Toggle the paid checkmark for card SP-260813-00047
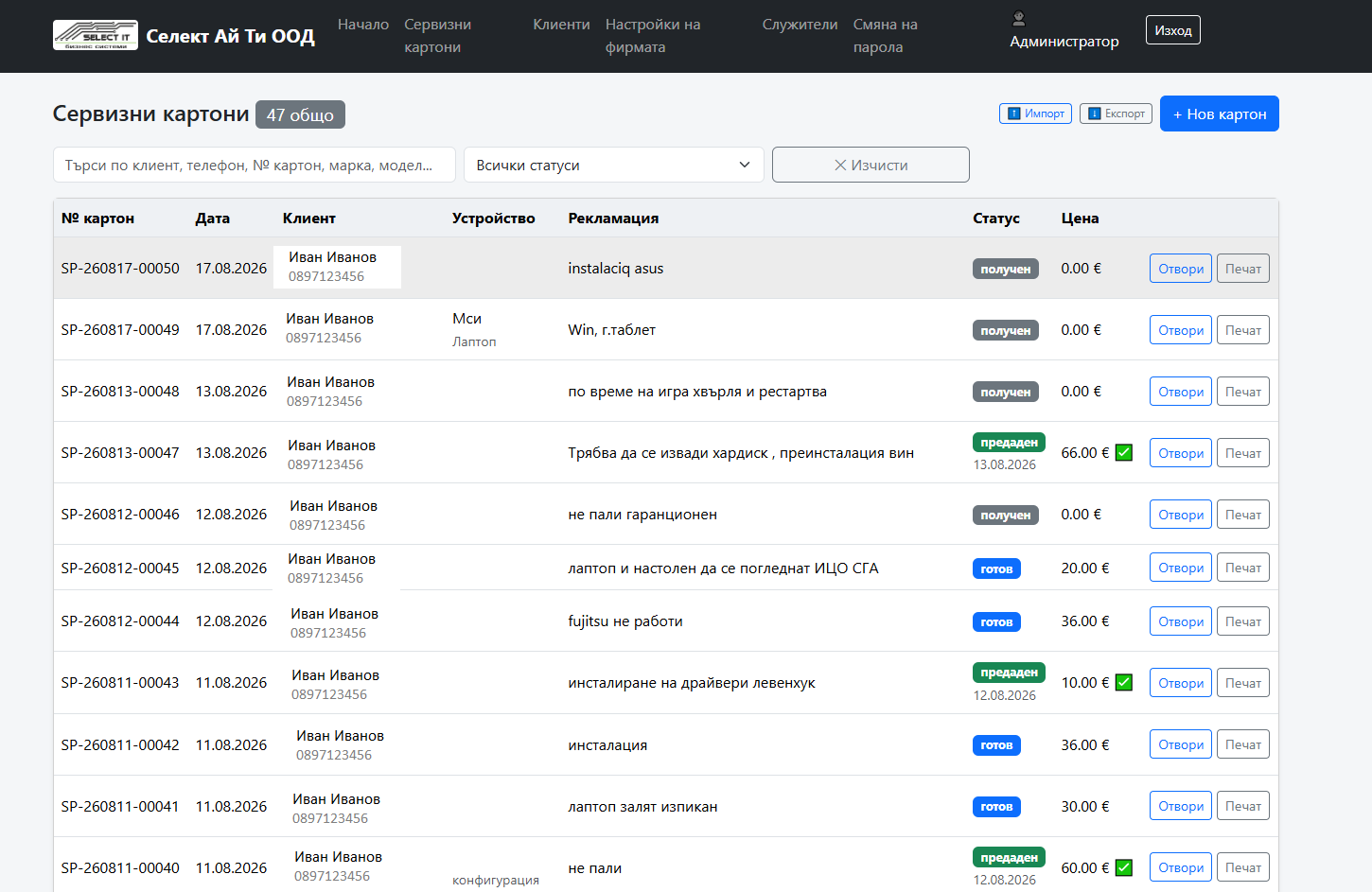Image resolution: width=1372 pixels, height=892 pixels. coord(1124,452)
